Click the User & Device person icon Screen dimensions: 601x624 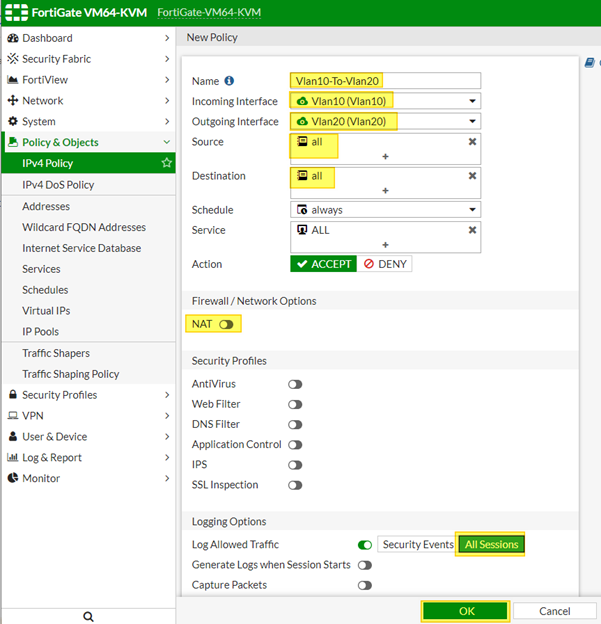pyautogui.click(x=13, y=436)
